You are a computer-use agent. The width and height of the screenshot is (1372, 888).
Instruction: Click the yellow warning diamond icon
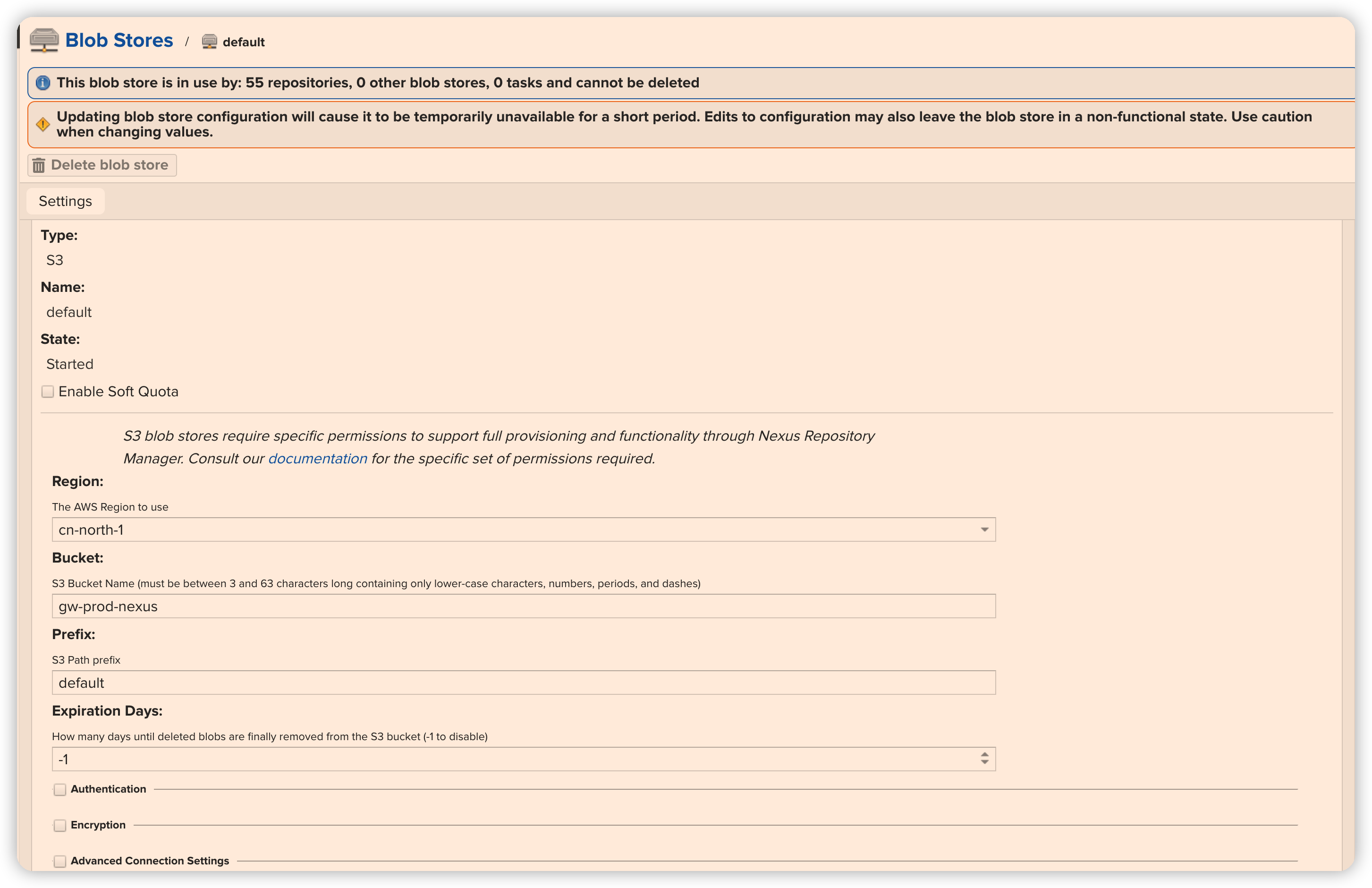(x=42, y=125)
